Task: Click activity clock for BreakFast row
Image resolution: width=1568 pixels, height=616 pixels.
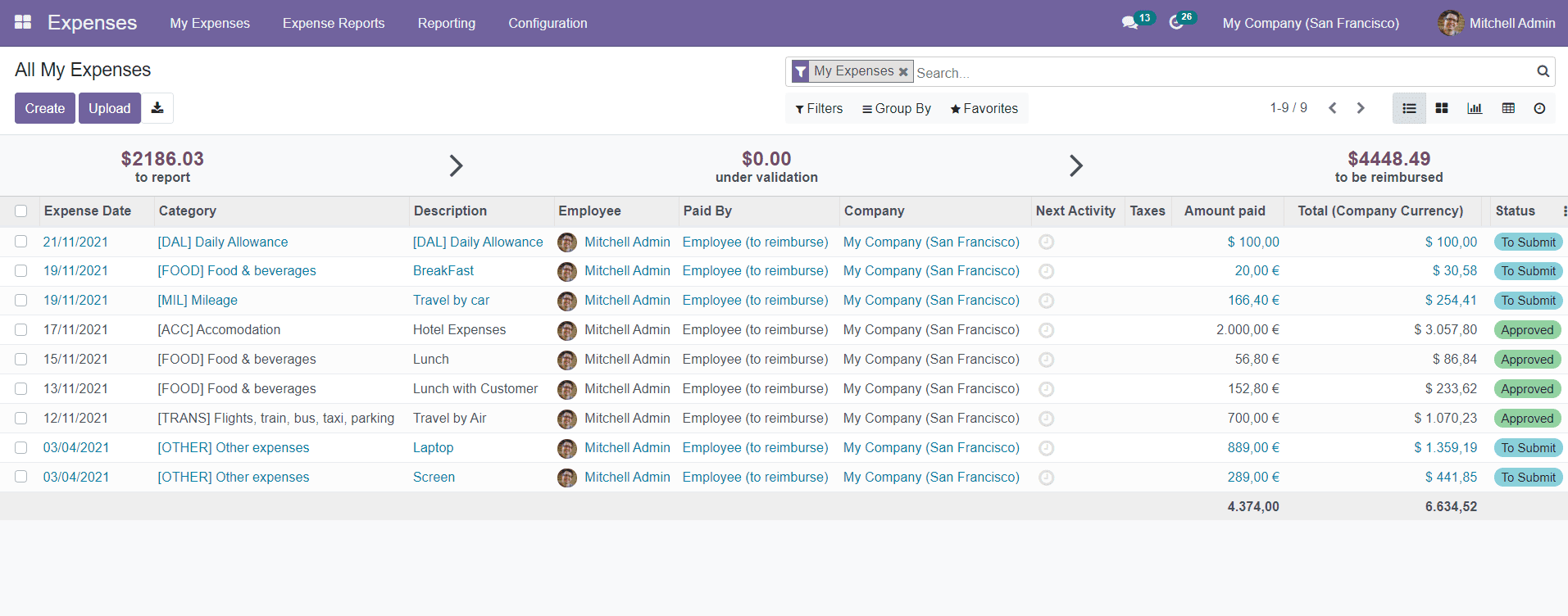Action: [1046, 271]
